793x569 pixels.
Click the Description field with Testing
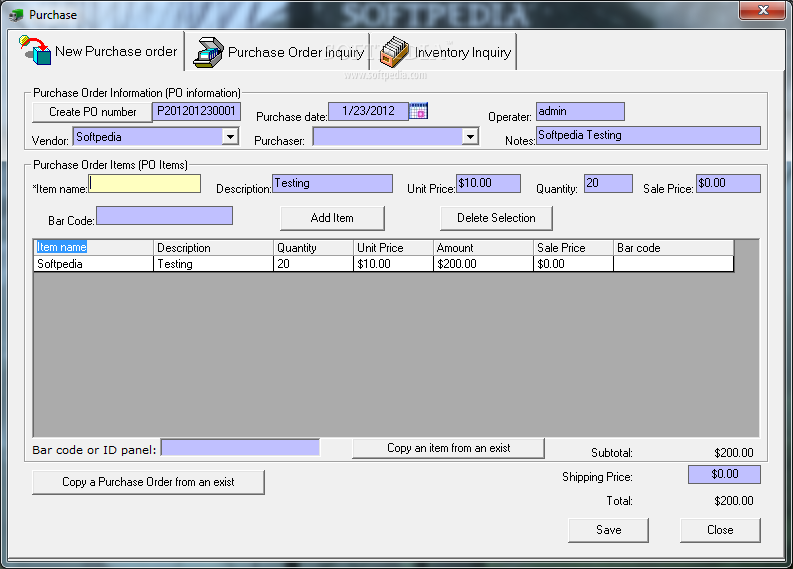pos(332,184)
